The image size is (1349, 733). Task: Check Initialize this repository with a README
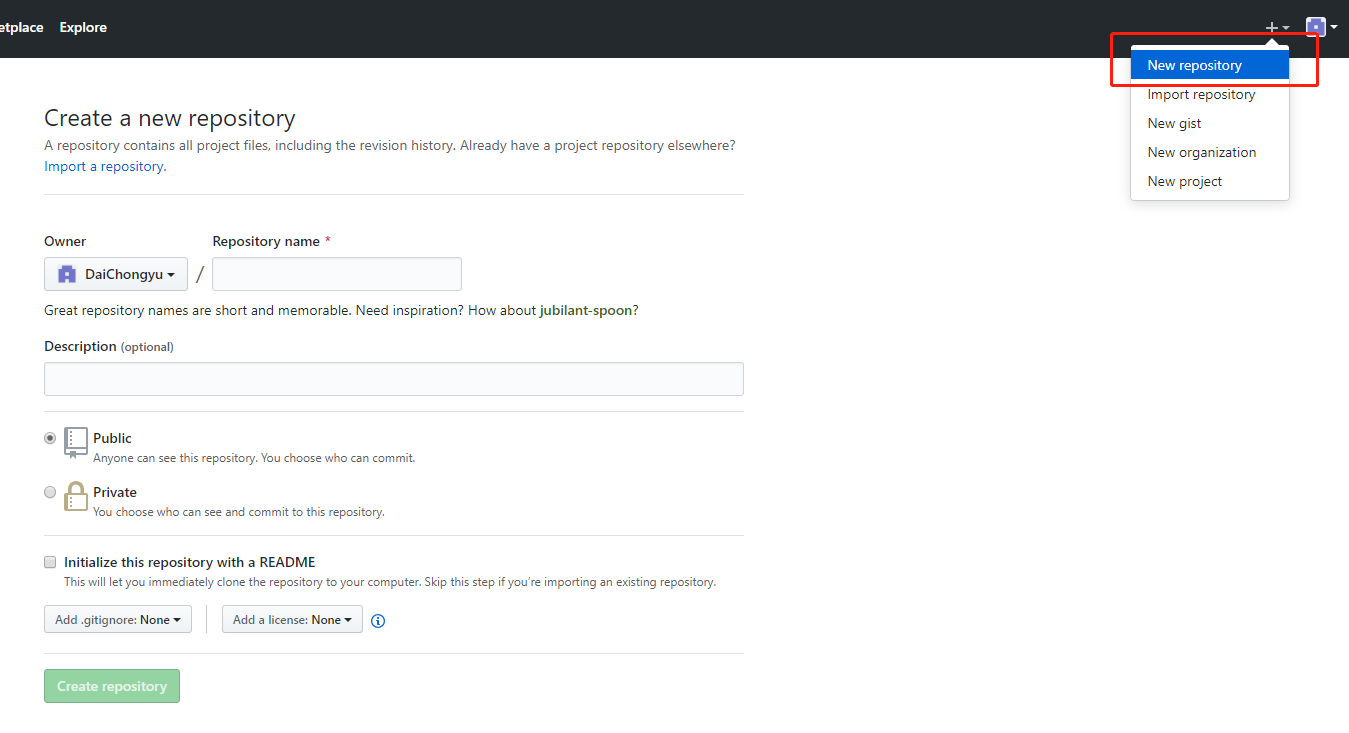pos(50,562)
